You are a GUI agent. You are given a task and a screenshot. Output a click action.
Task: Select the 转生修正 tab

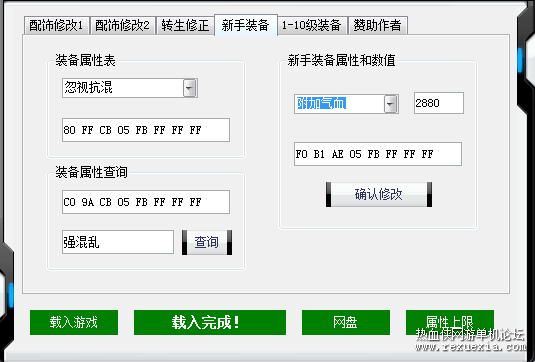pyautogui.click(x=185, y=26)
